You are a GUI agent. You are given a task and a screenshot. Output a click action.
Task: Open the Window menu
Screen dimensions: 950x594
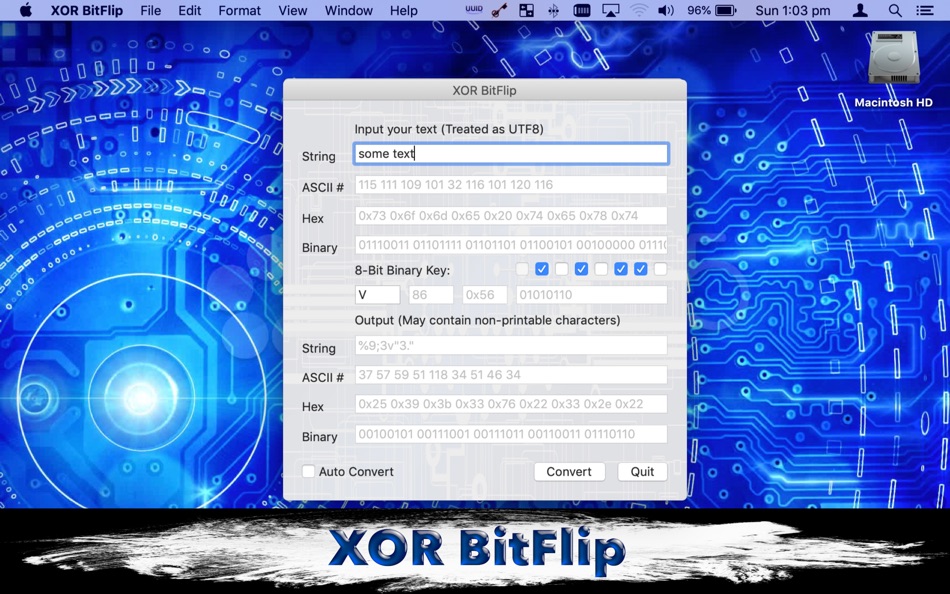[x=349, y=10]
